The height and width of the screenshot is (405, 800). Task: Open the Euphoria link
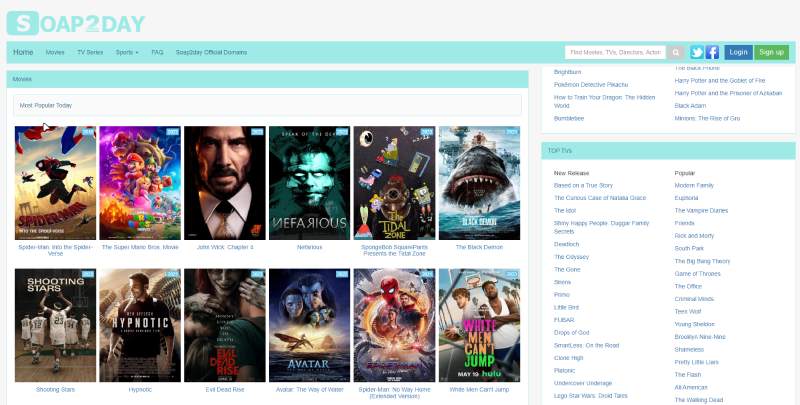686,198
